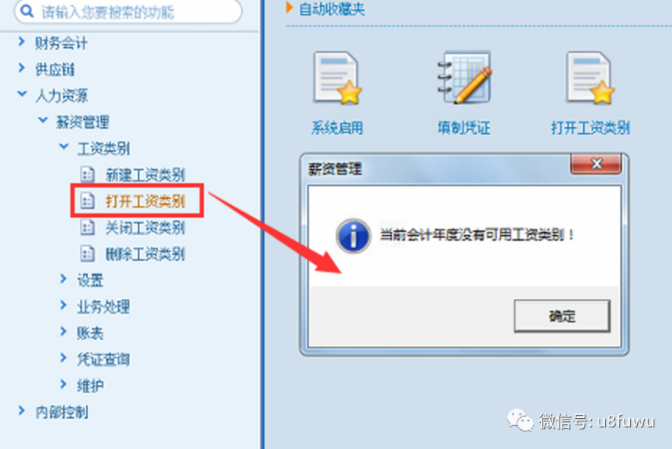Open the 打开工资类别 favorites icon
Screen dimensions: 672x449
coord(590,78)
